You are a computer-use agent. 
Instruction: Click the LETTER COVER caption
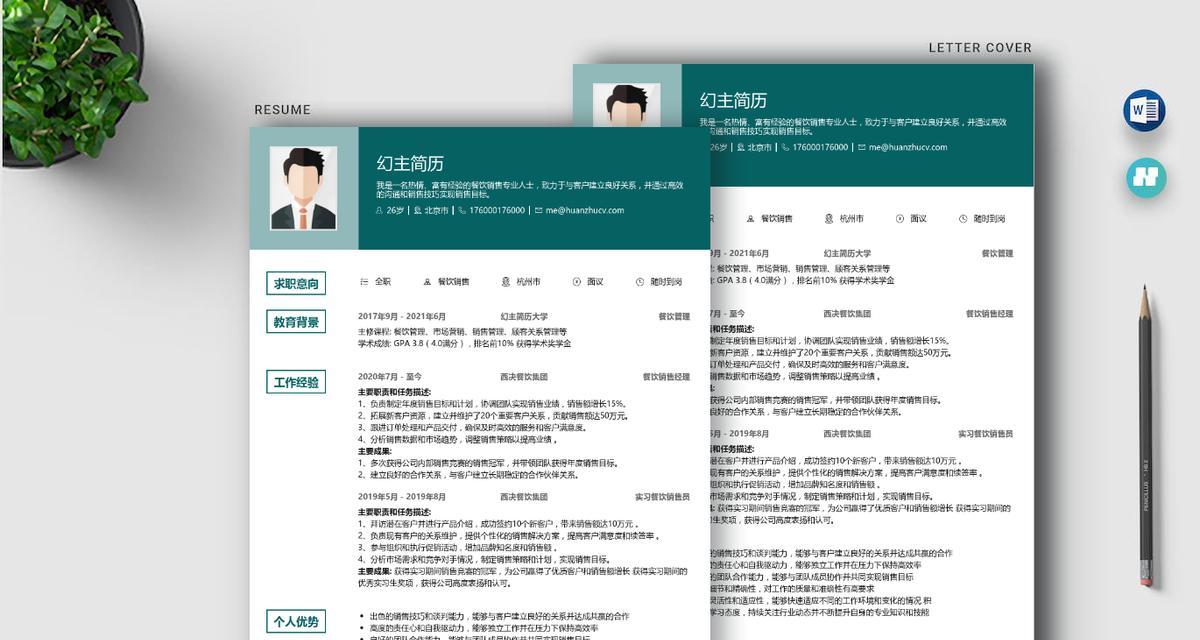click(980, 47)
